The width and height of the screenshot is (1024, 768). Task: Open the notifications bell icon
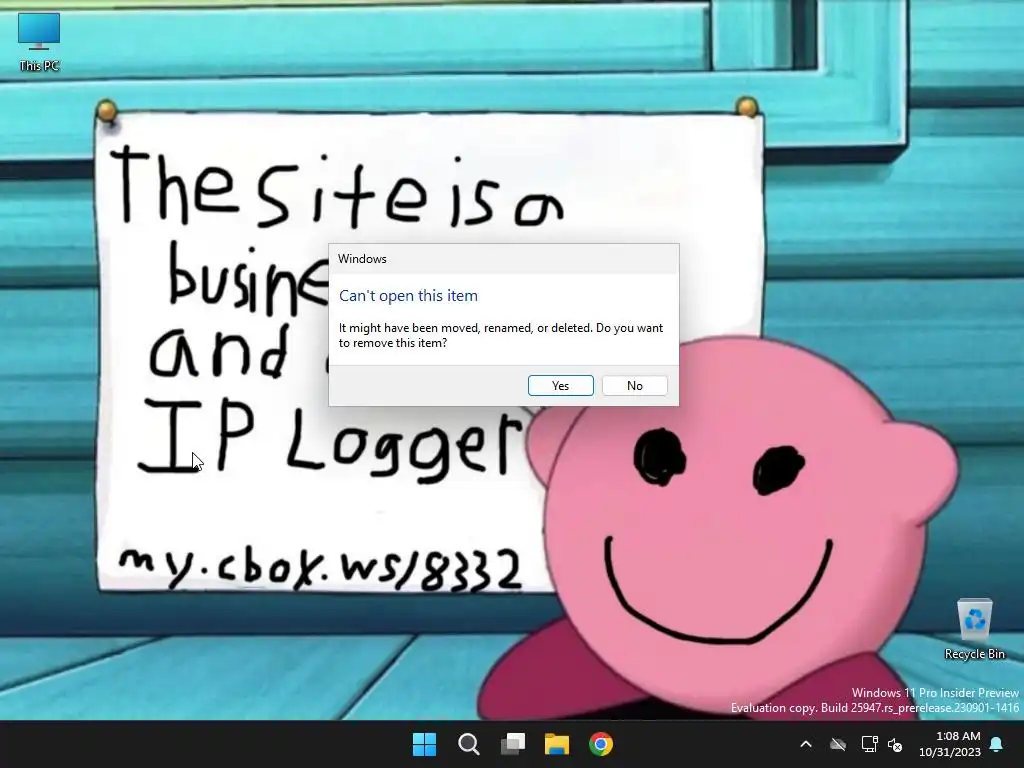pos(997,744)
